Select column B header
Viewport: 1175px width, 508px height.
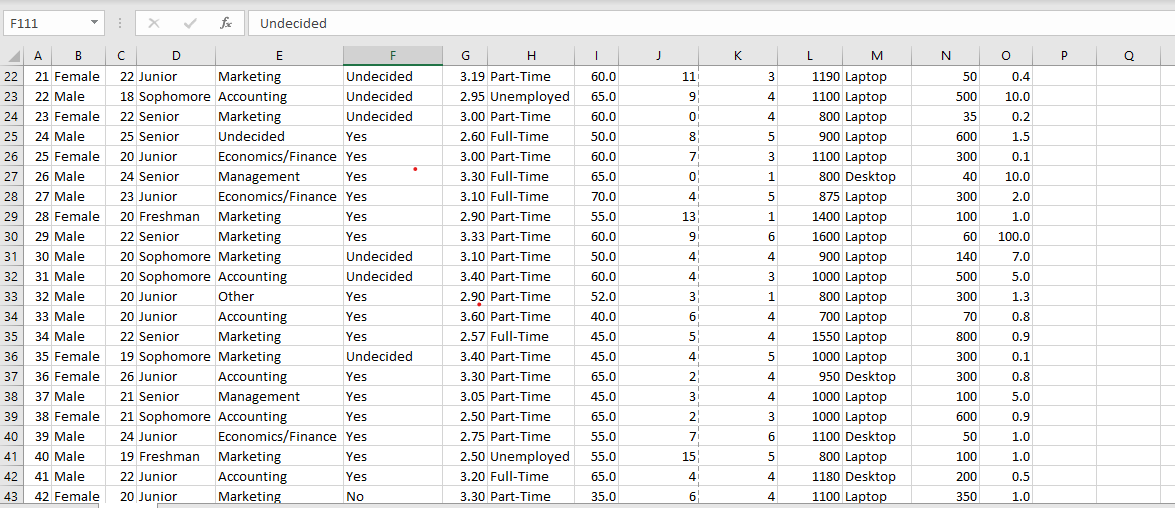78,55
